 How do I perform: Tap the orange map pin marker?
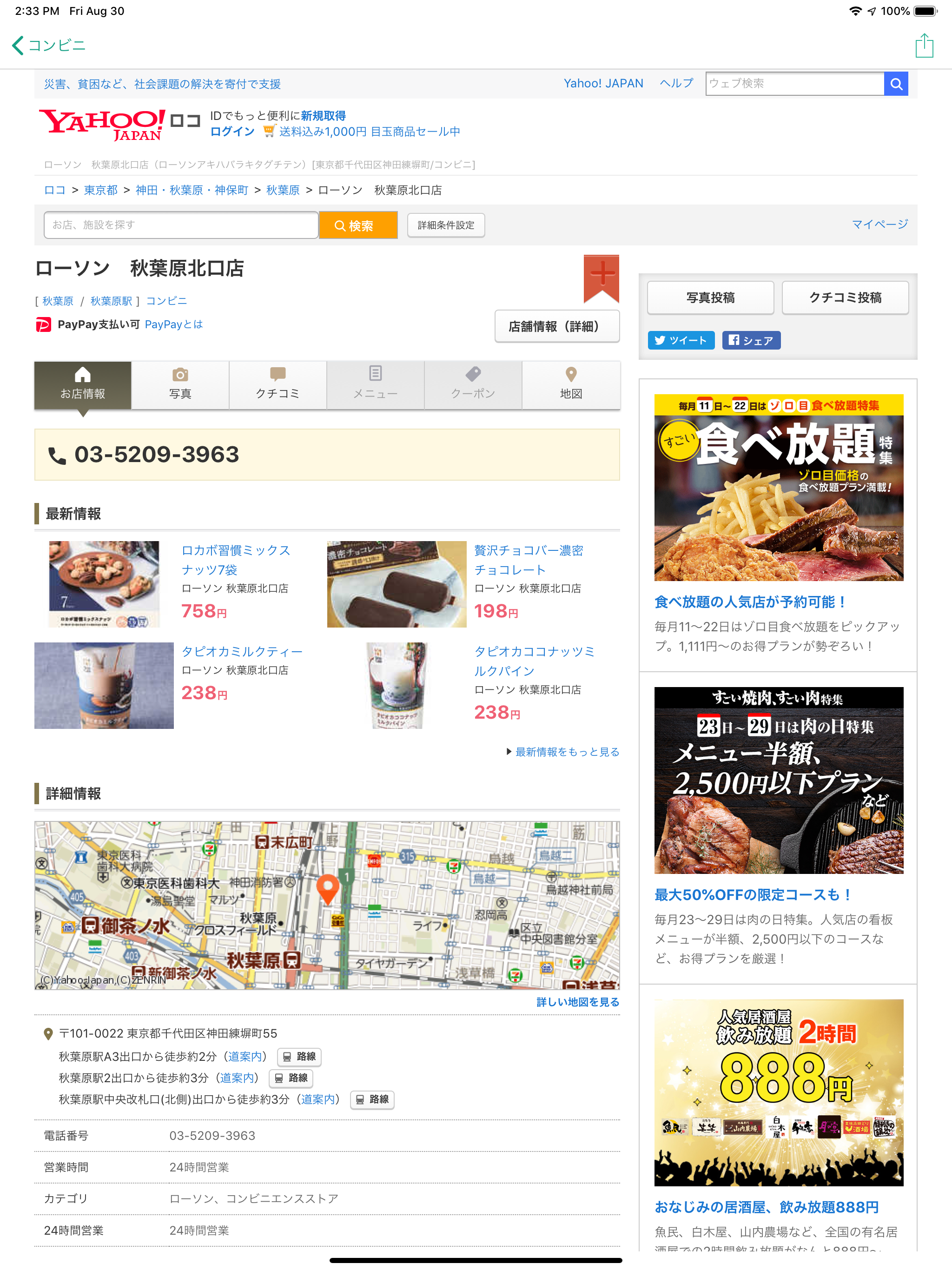(327, 887)
